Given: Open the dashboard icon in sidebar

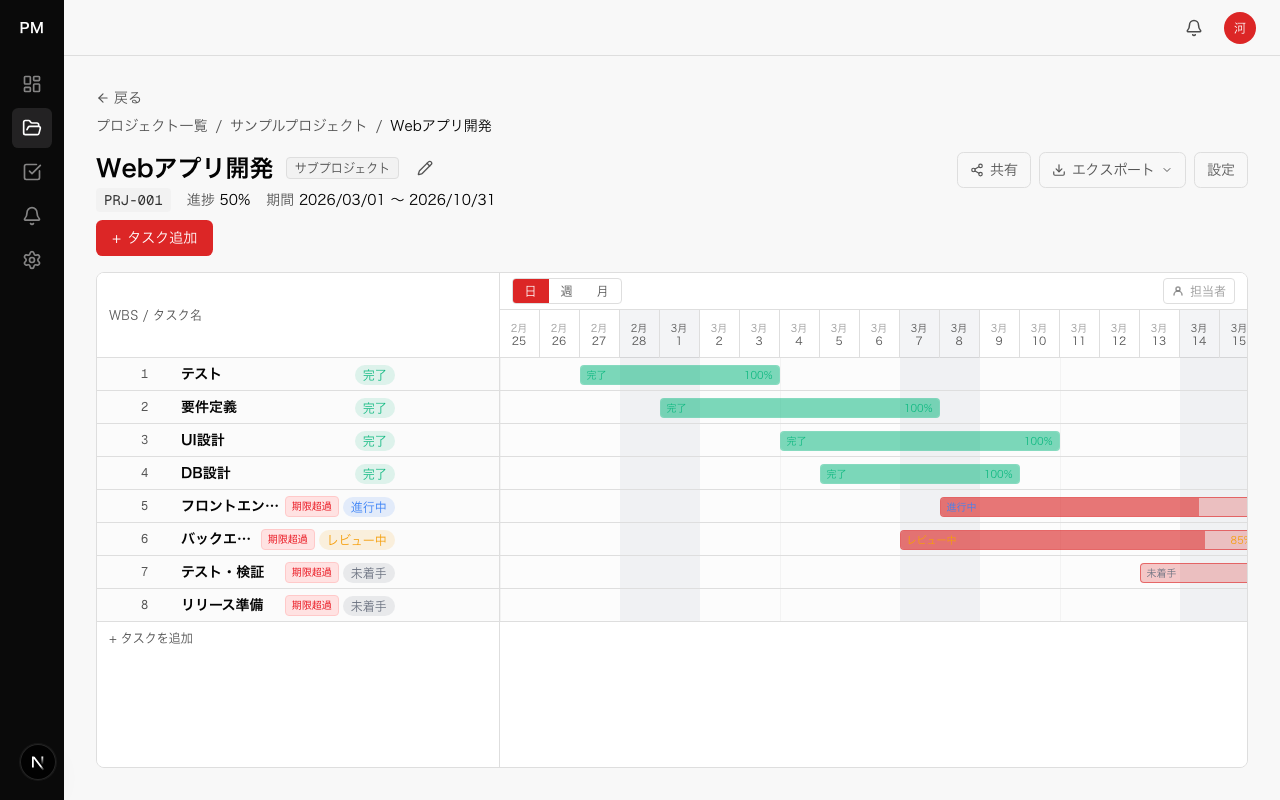Looking at the screenshot, I should [32, 84].
